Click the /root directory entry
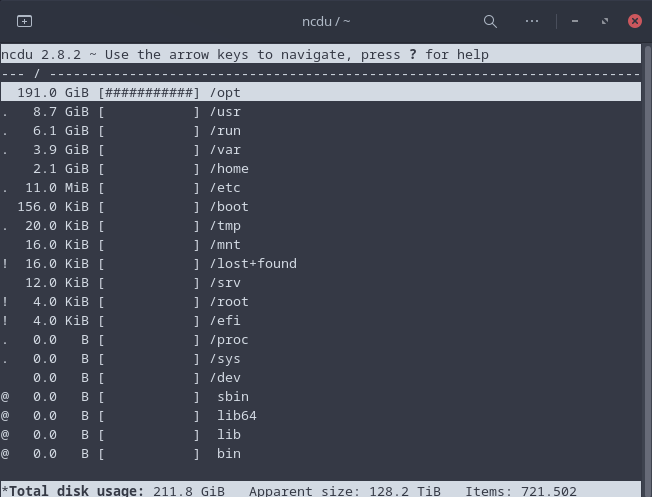The image size is (652, 497). tap(229, 302)
